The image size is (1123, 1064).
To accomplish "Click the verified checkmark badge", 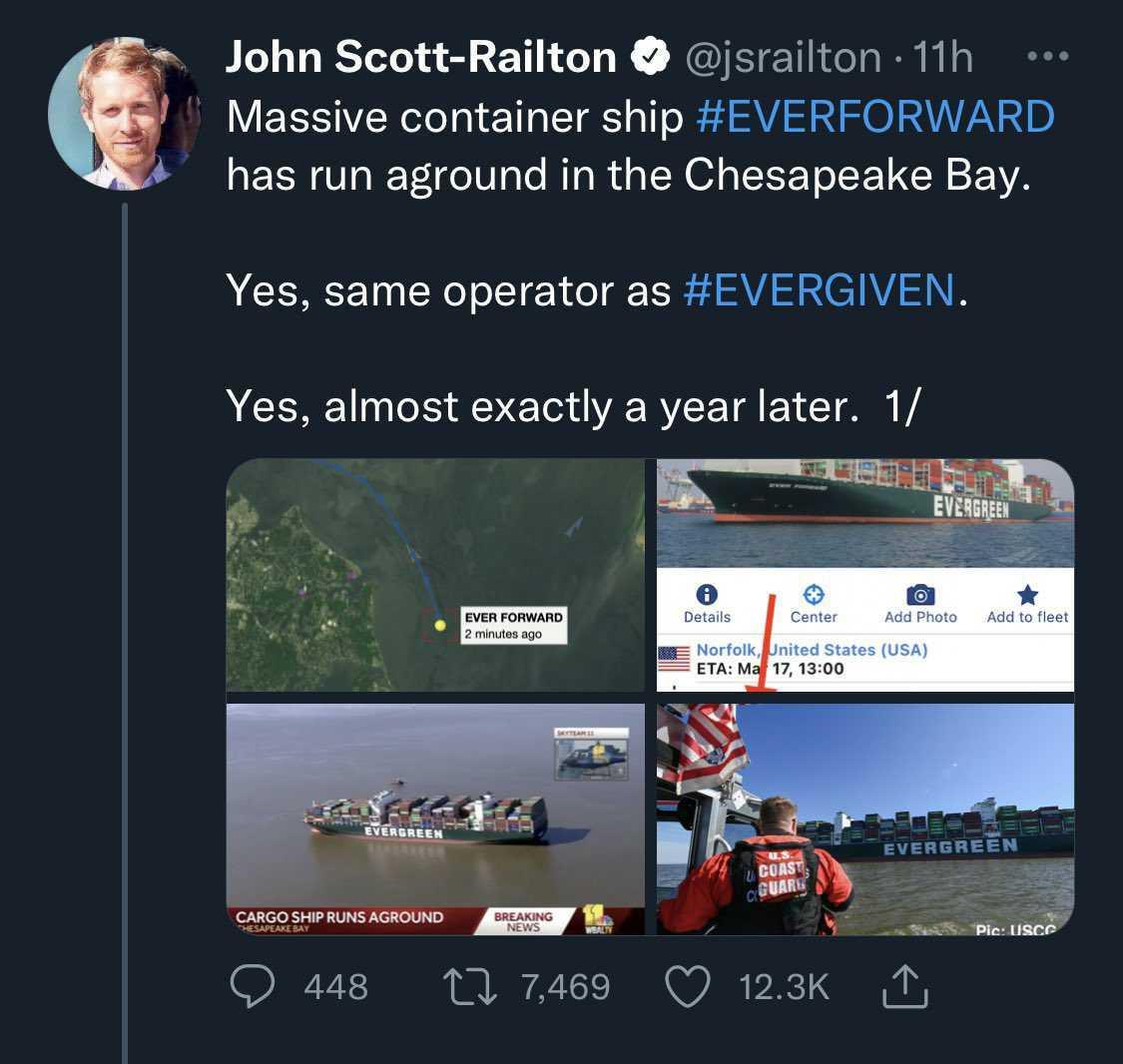I will pos(651,58).
